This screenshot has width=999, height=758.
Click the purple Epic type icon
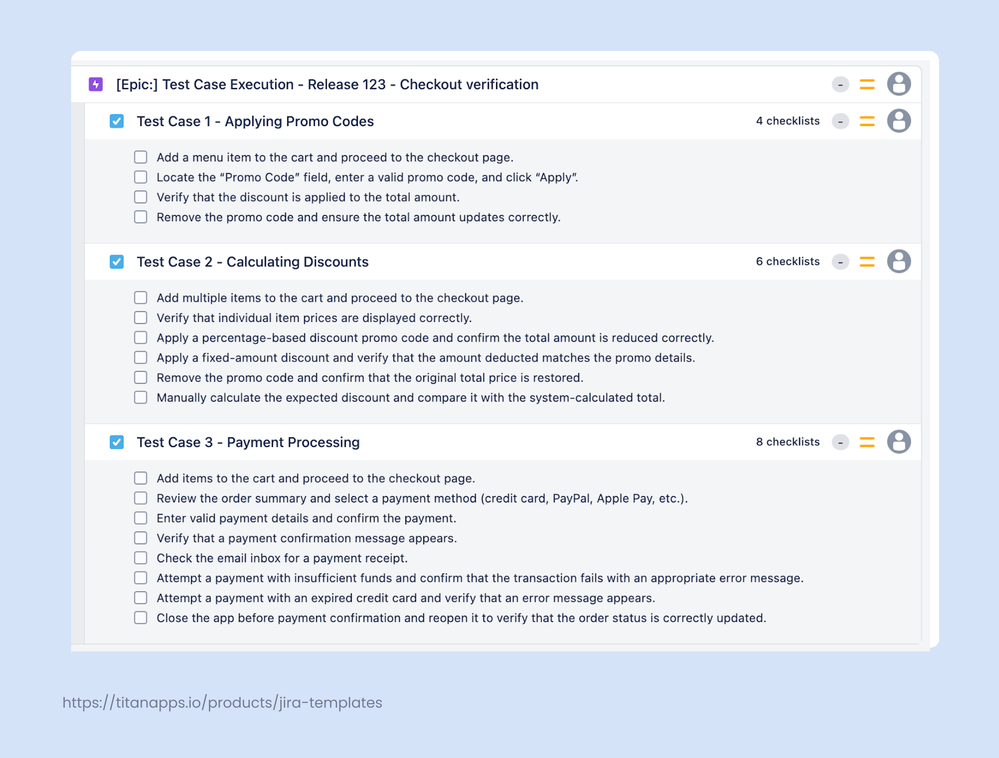[x=95, y=84]
